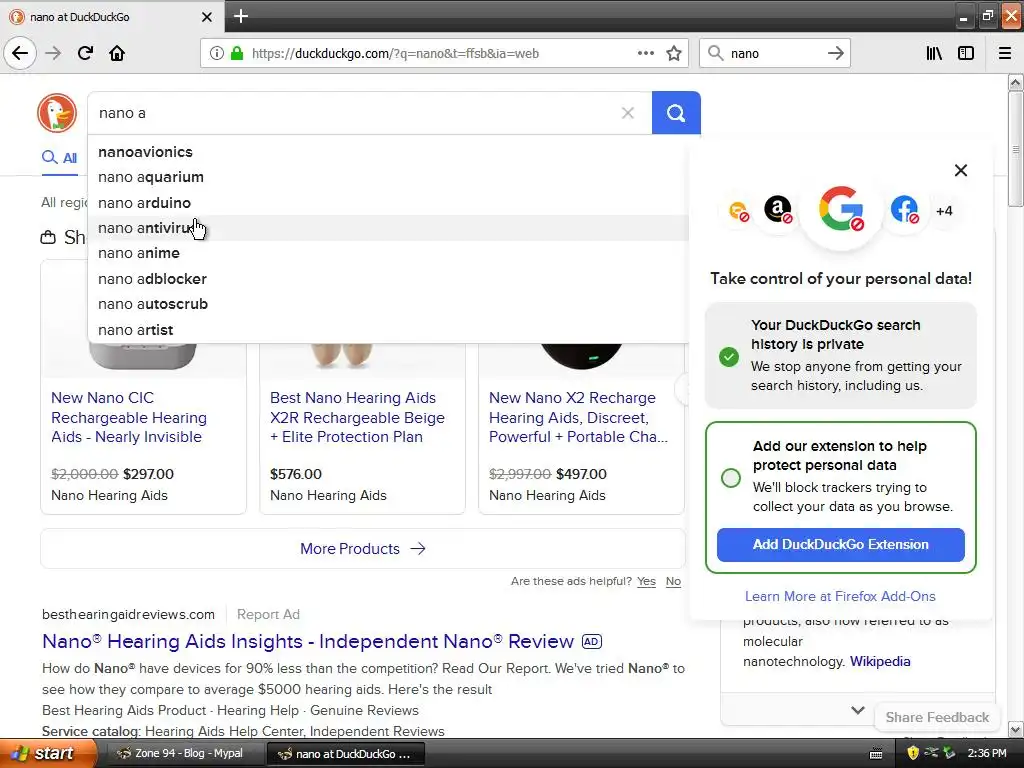Click the blue search magnifier button
This screenshot has width=1024, height=768.
click(x=676, y=113)
